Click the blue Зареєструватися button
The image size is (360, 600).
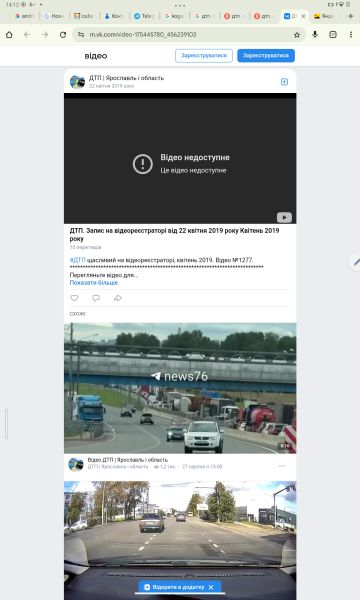266,55
